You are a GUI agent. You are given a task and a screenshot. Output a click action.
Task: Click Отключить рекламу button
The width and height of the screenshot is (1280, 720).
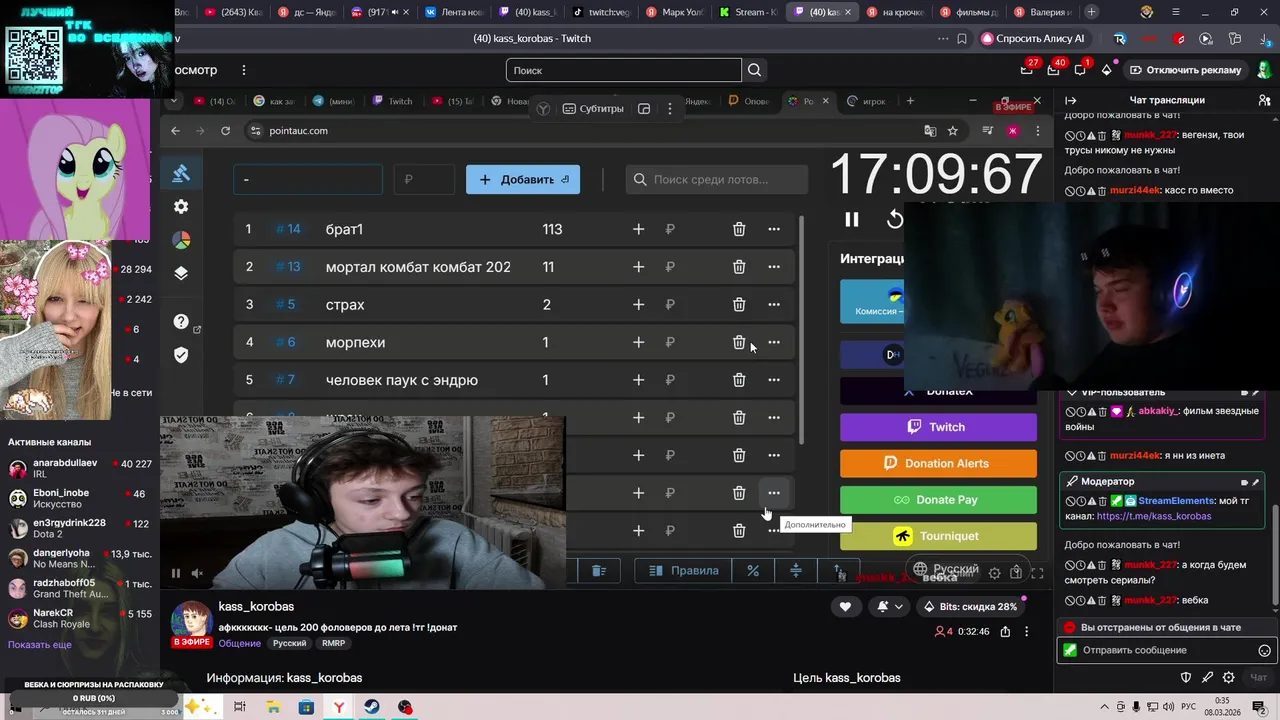coord(1186,70)
